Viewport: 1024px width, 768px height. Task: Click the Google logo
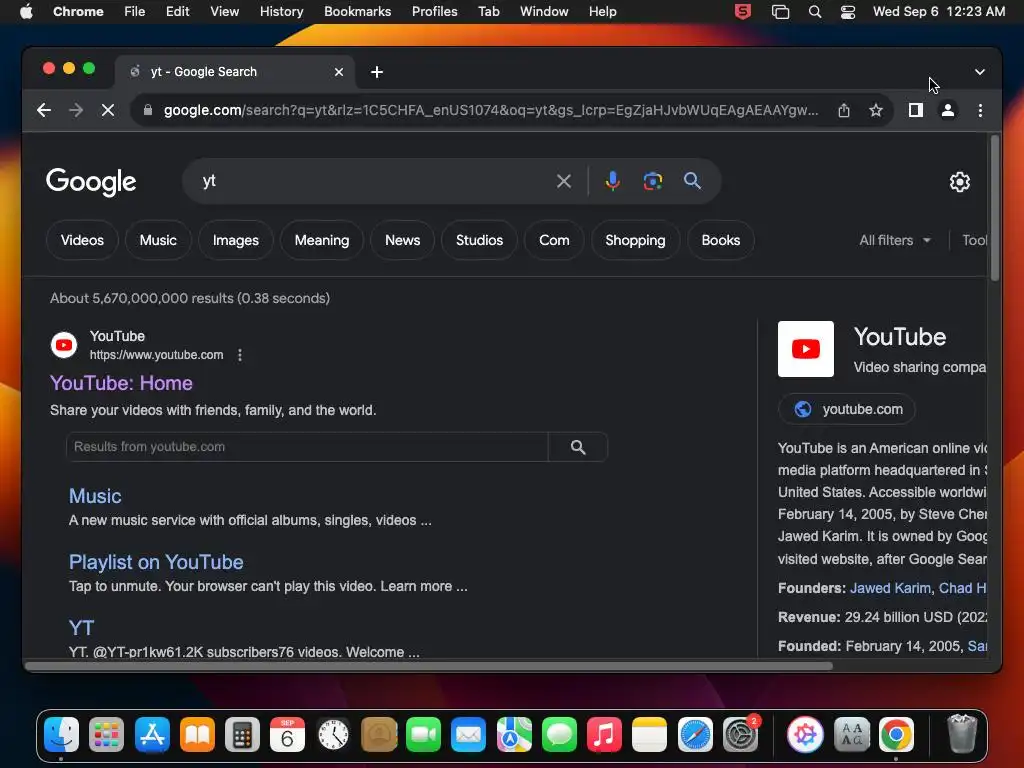coord(91,182)
